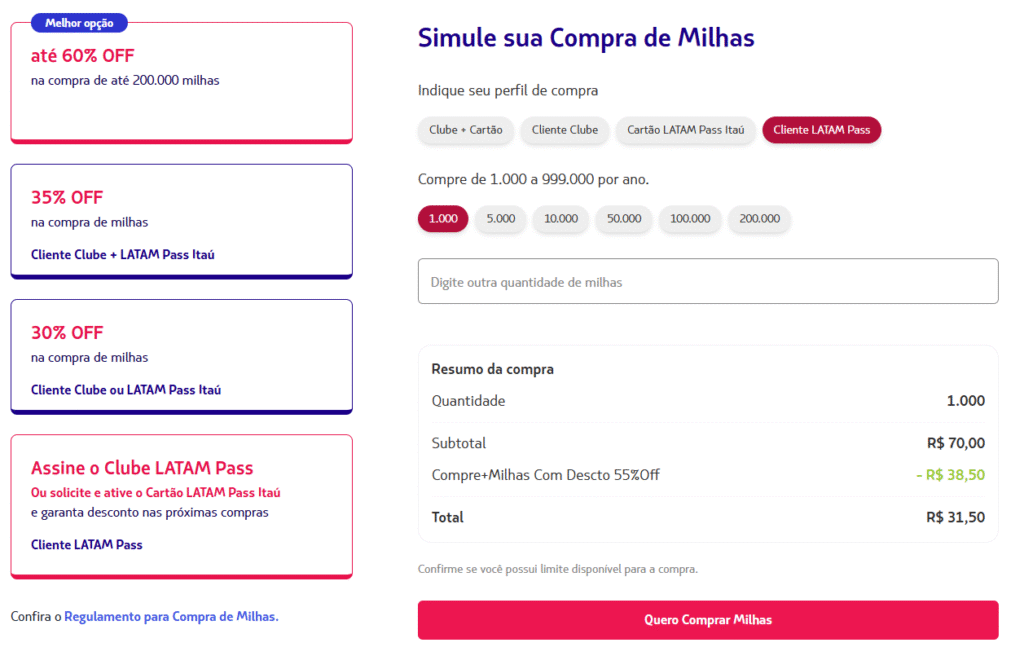The image size is (1024, 656).
Task: Click the Total R$ 31,50 amount
Action: point(955,518)
